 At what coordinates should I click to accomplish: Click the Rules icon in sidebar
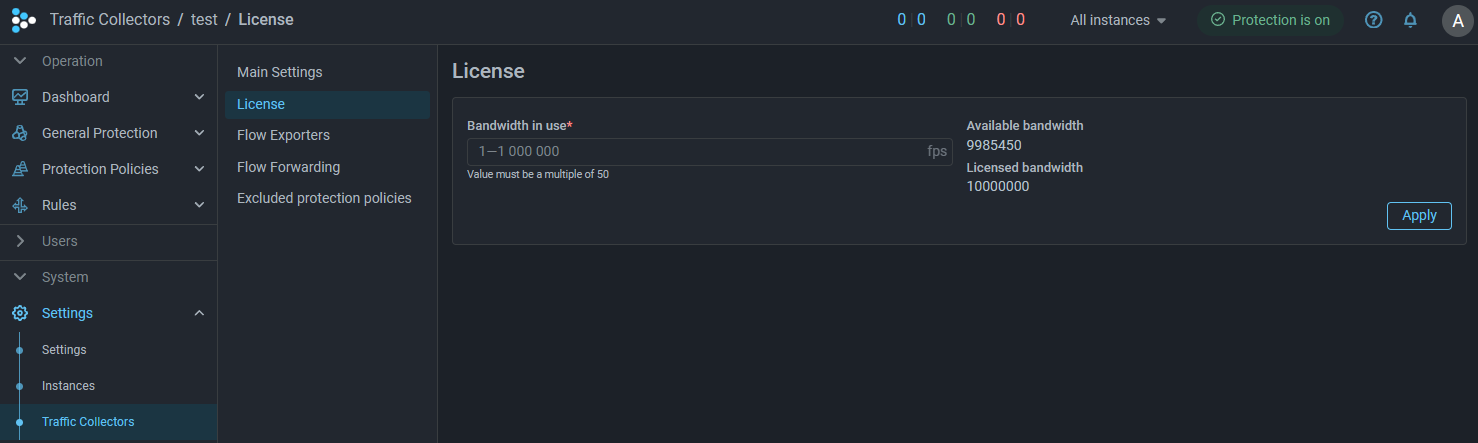20,205
